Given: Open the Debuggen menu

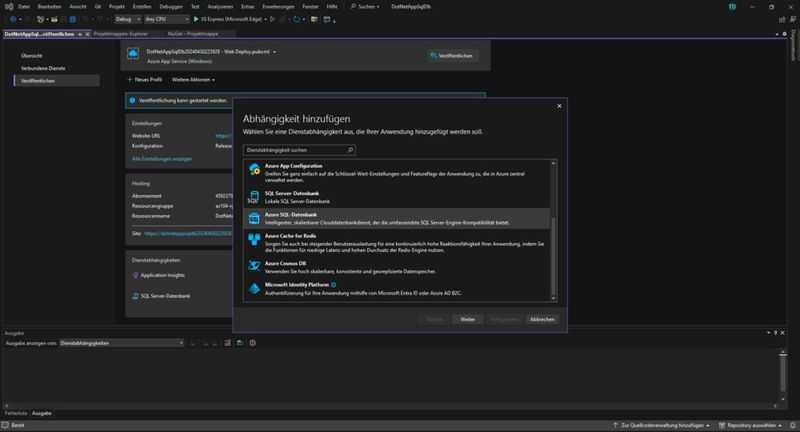Looking at the screenshot, I should coord(171,7).
